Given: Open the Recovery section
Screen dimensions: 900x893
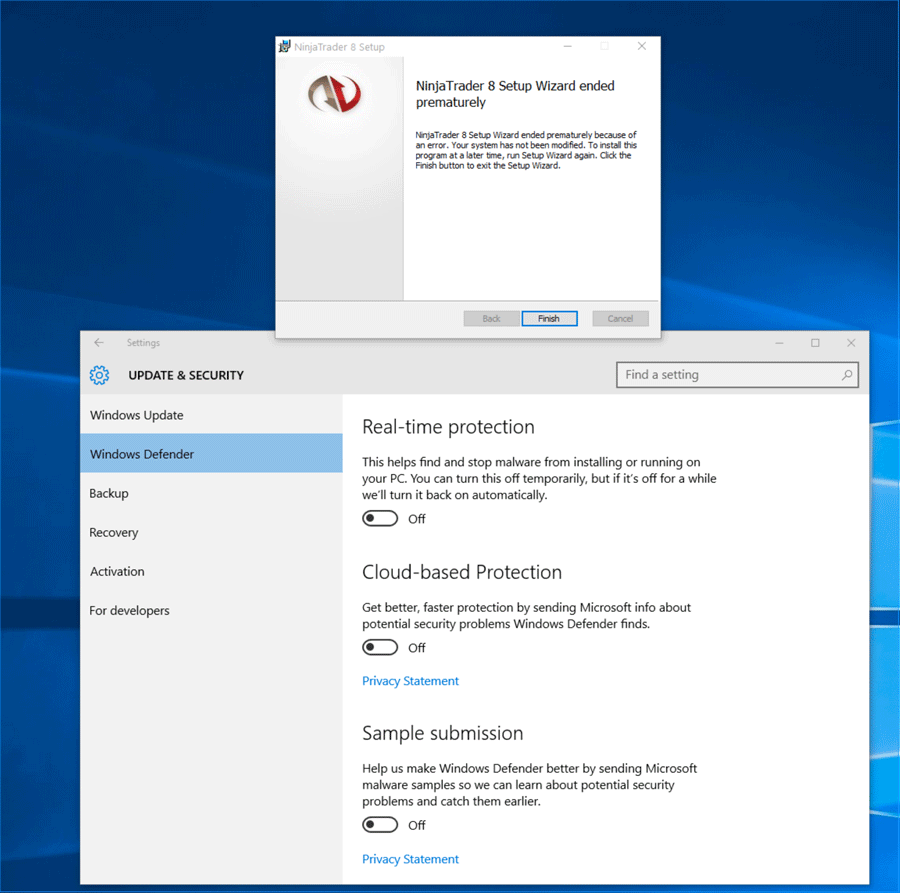Looking at the screenshot, I should point(211,533).
